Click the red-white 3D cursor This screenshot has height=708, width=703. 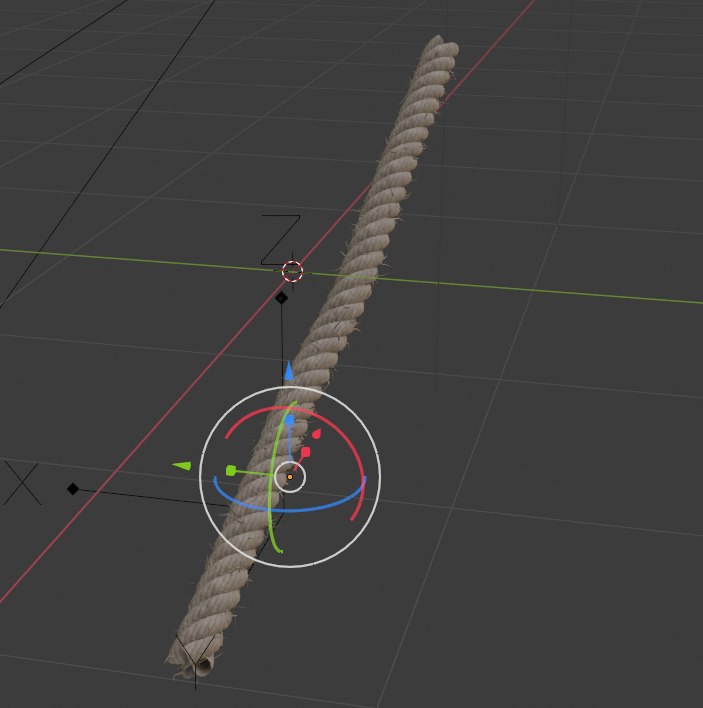click(293, 272)
